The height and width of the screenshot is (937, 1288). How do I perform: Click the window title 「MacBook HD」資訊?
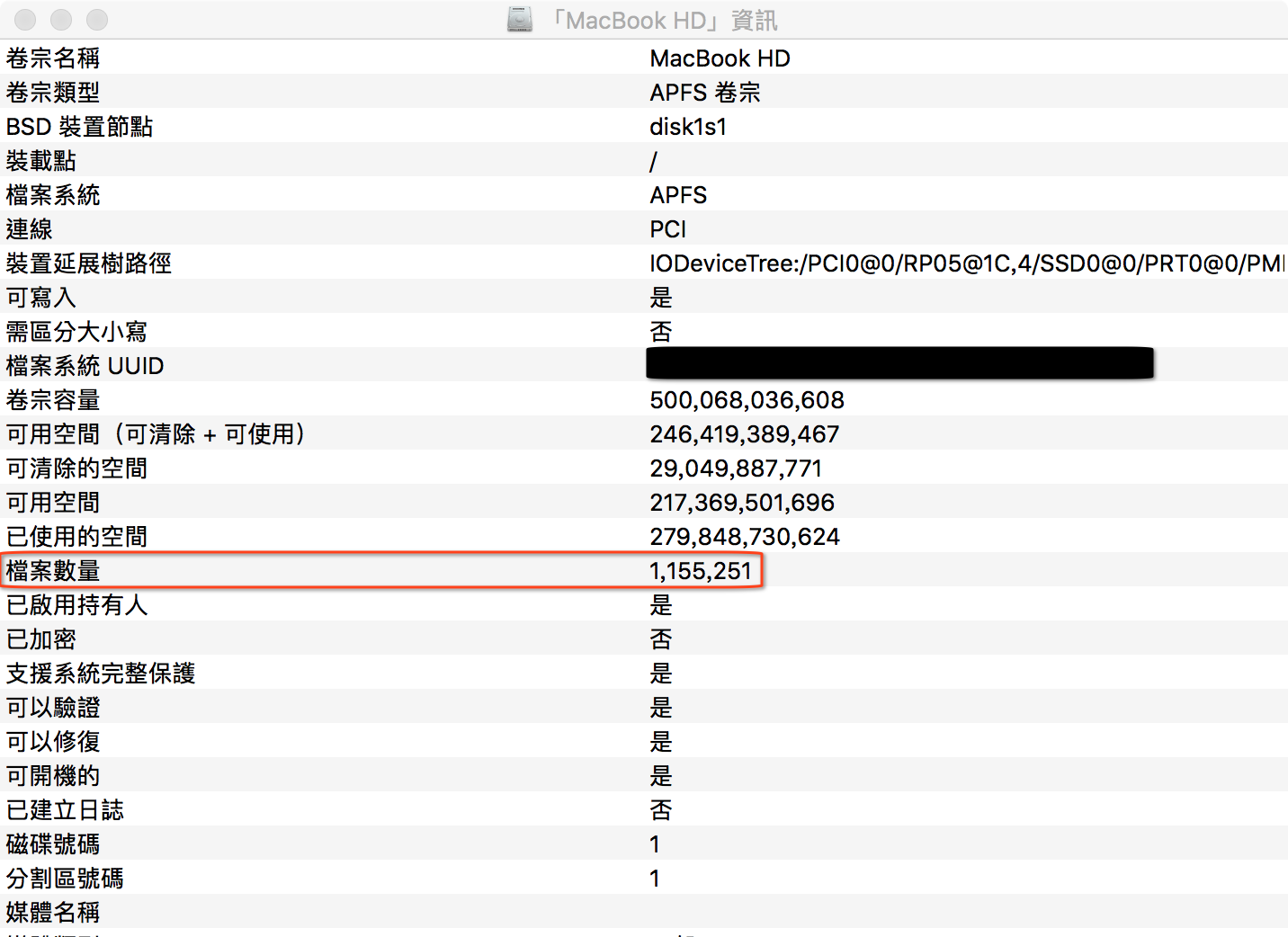click(664, 20)
